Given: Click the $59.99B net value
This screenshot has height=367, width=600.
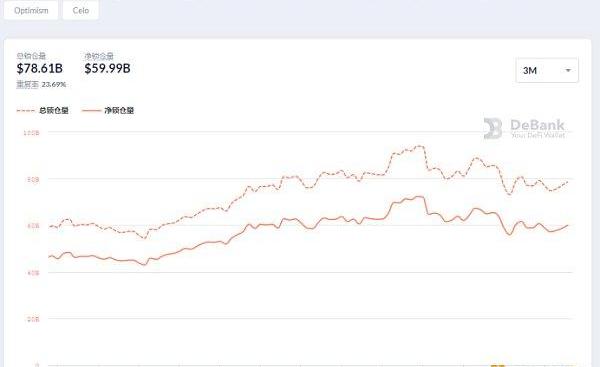Looking at the screenshot, I should pos(108,69).
